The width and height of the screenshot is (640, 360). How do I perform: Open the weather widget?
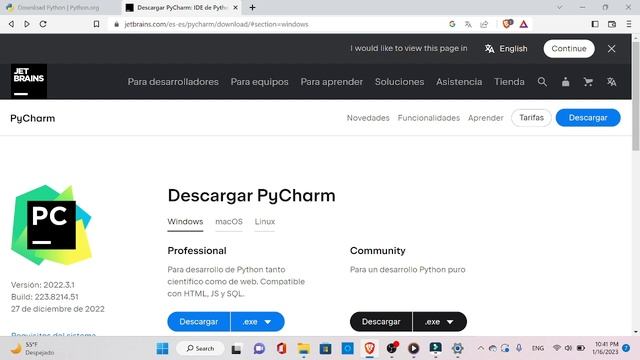(x=33, y=349)
